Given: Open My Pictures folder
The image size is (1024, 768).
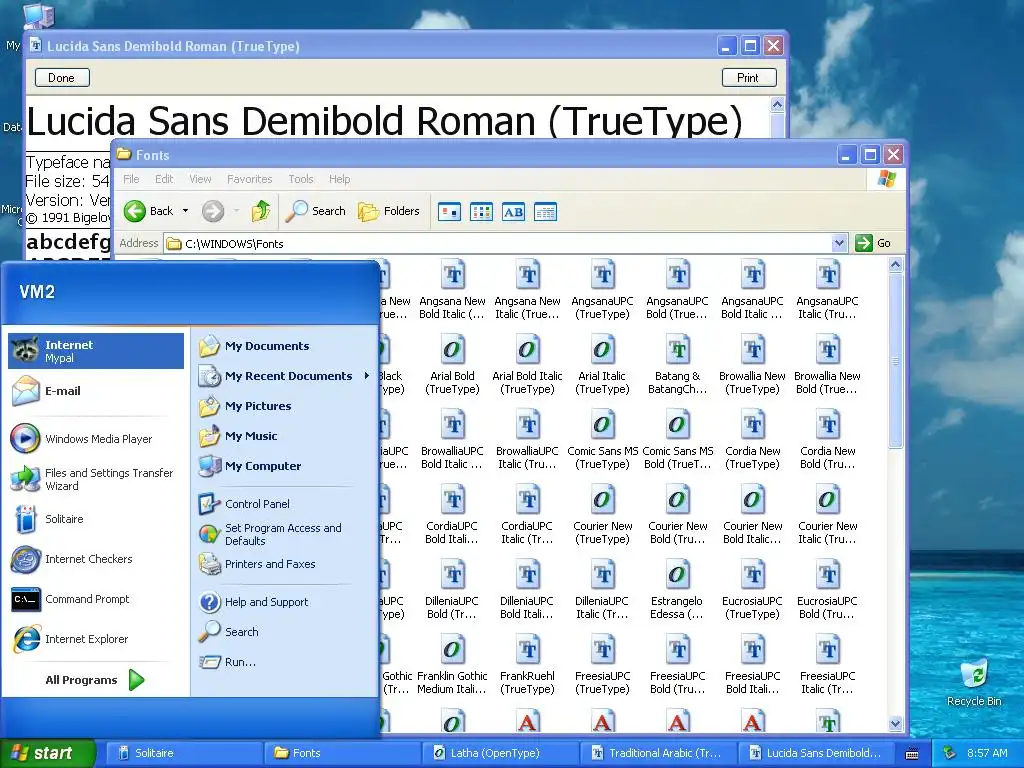Looking at the screenshot, I should pos(284,406).
